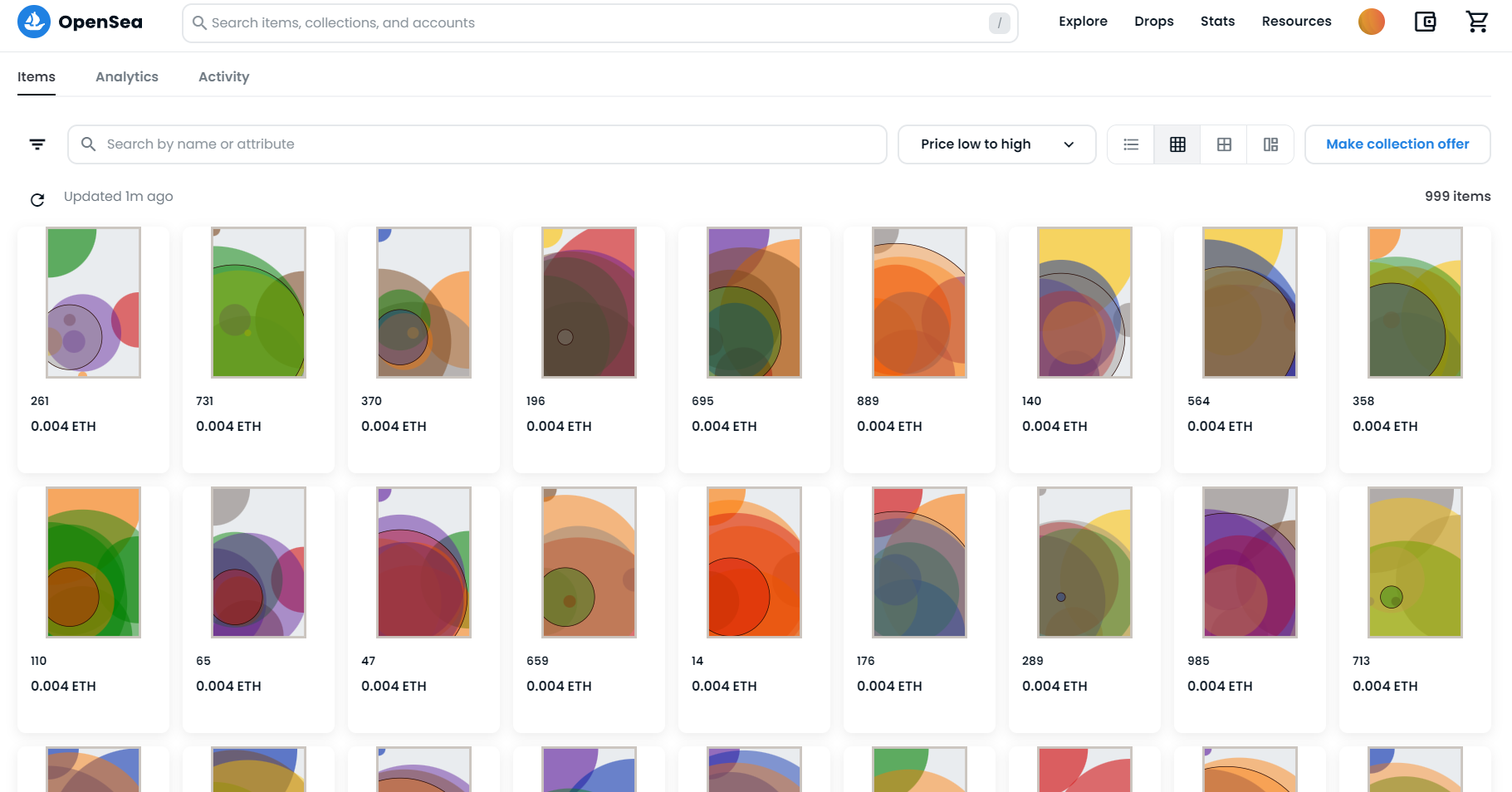This screenshot has height=792, width=1512.
Task: Open item 889 thumbnail
Action: [x=919, y=303]
